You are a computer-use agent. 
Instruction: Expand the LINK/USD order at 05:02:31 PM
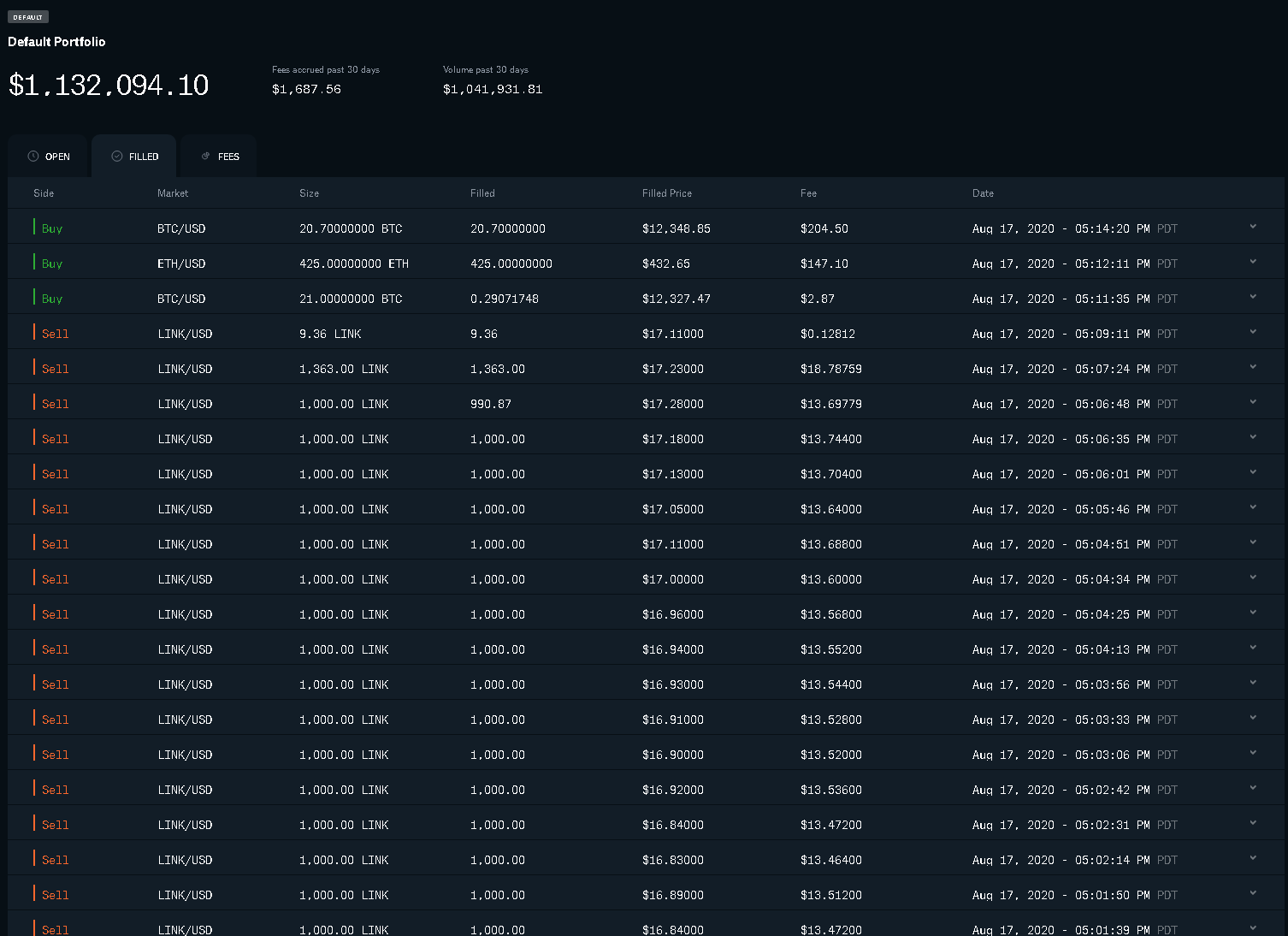1252,823
